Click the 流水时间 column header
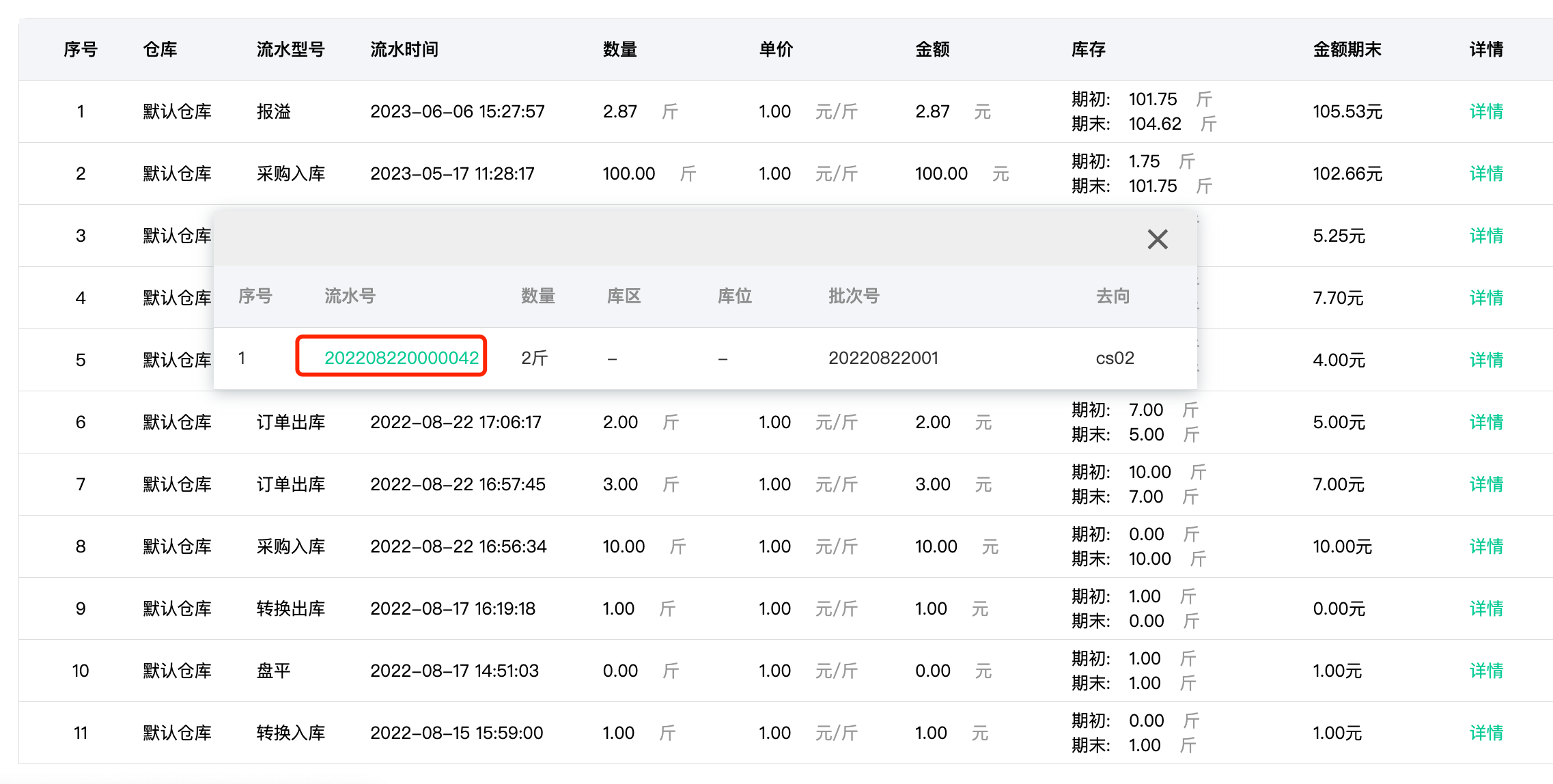The image size is (1553, 784). tap(404, 49)
